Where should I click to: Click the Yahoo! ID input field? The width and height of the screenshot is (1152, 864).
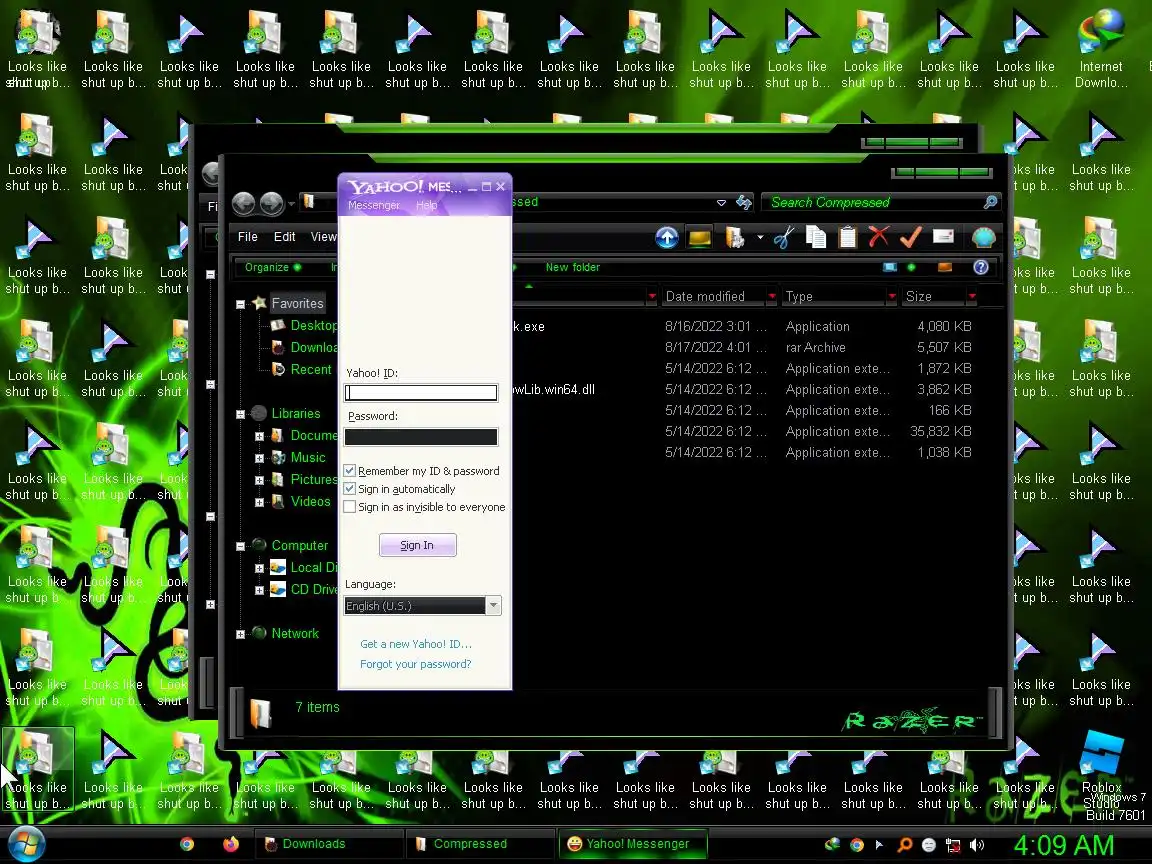tap(421, 392)
